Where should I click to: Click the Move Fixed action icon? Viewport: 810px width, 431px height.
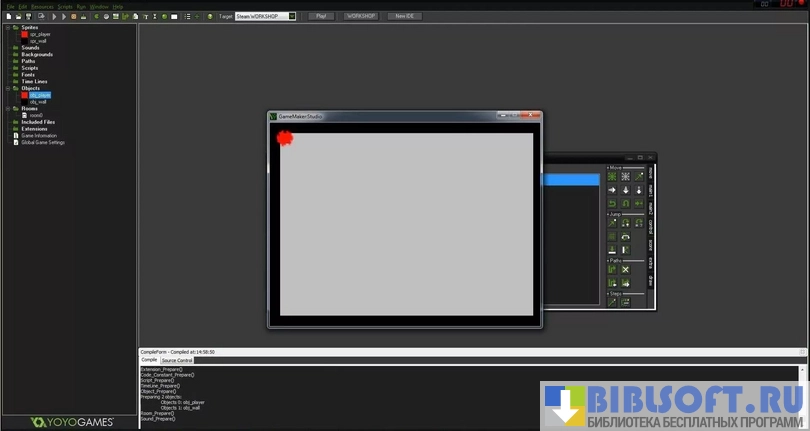[x=612, y=177]
